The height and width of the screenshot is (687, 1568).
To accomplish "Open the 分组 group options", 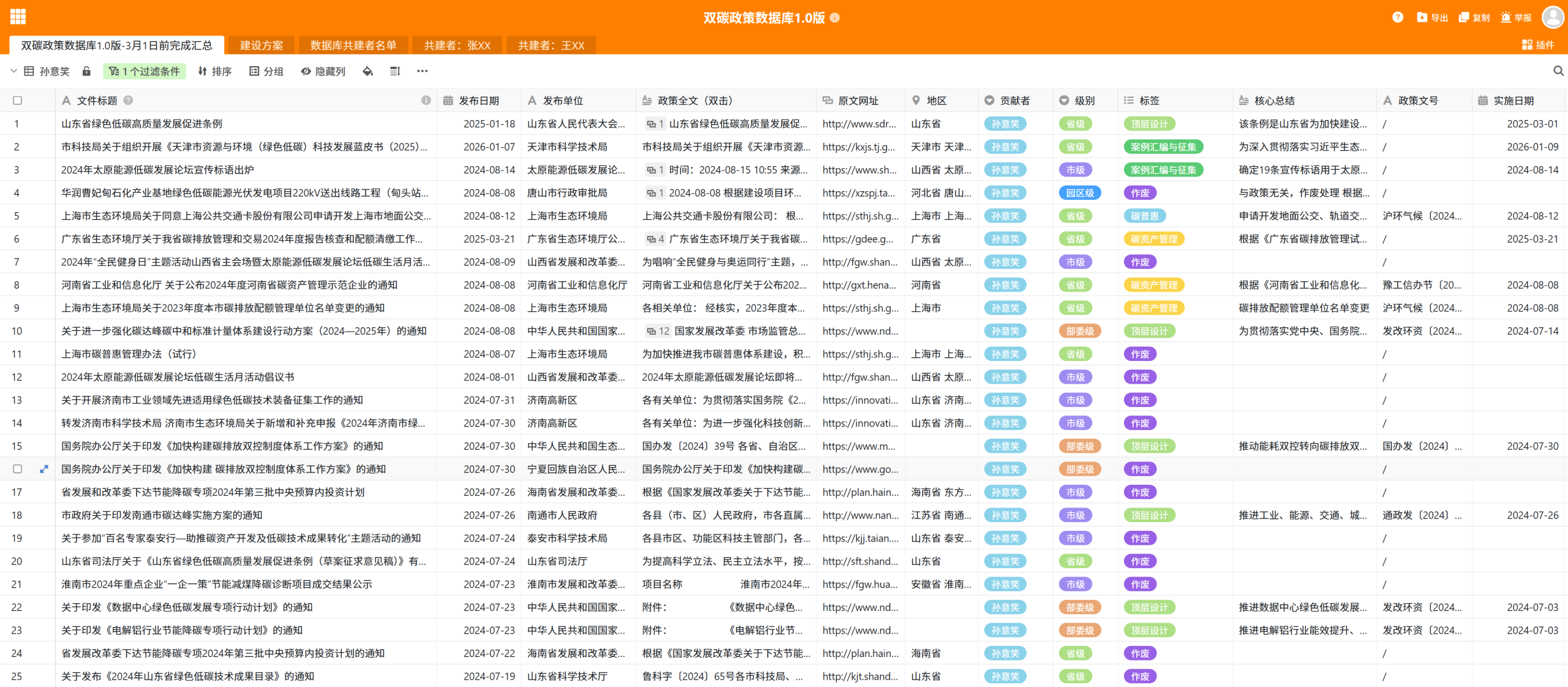I will tap(266, 72).
